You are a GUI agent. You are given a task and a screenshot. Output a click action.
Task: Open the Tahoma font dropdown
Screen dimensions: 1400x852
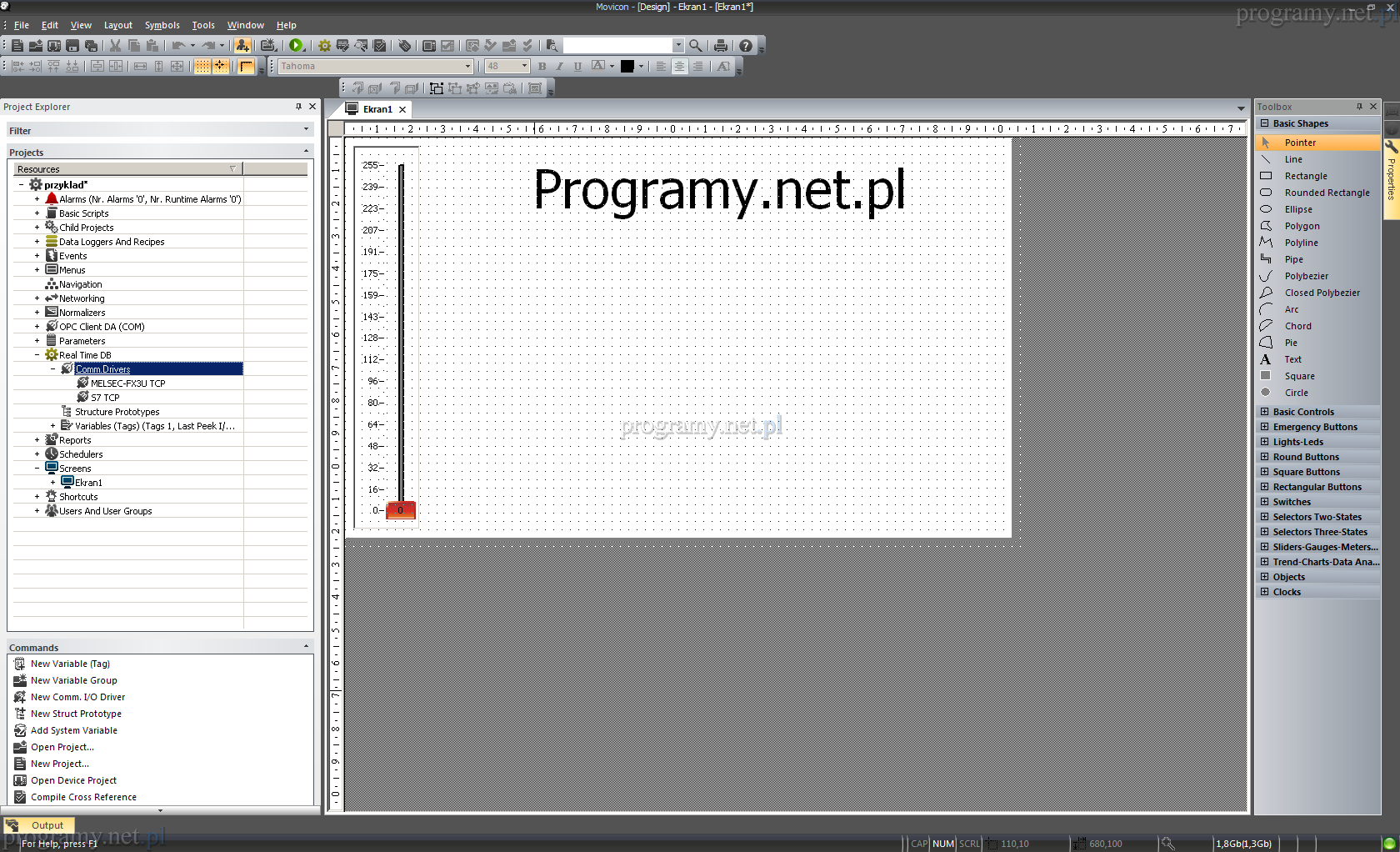pyautogui.click(x=467, y=66)
